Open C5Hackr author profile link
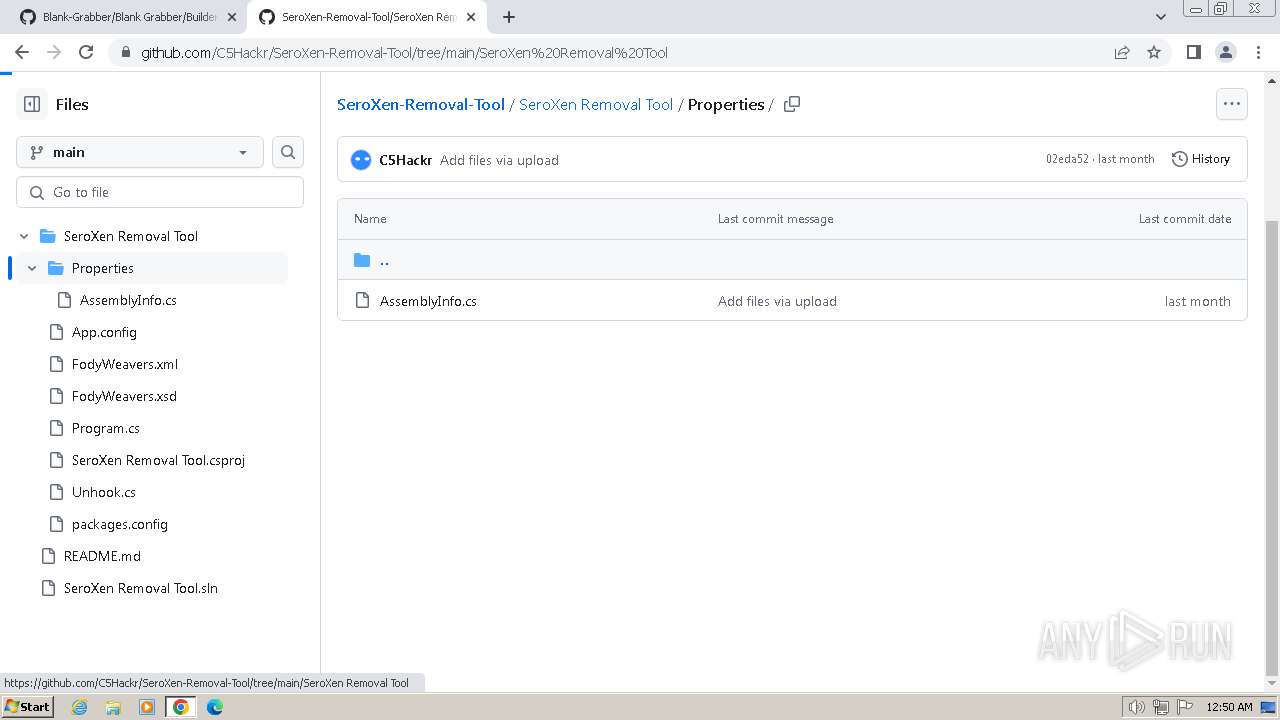 pyautogui.click(x=405, y=160)
